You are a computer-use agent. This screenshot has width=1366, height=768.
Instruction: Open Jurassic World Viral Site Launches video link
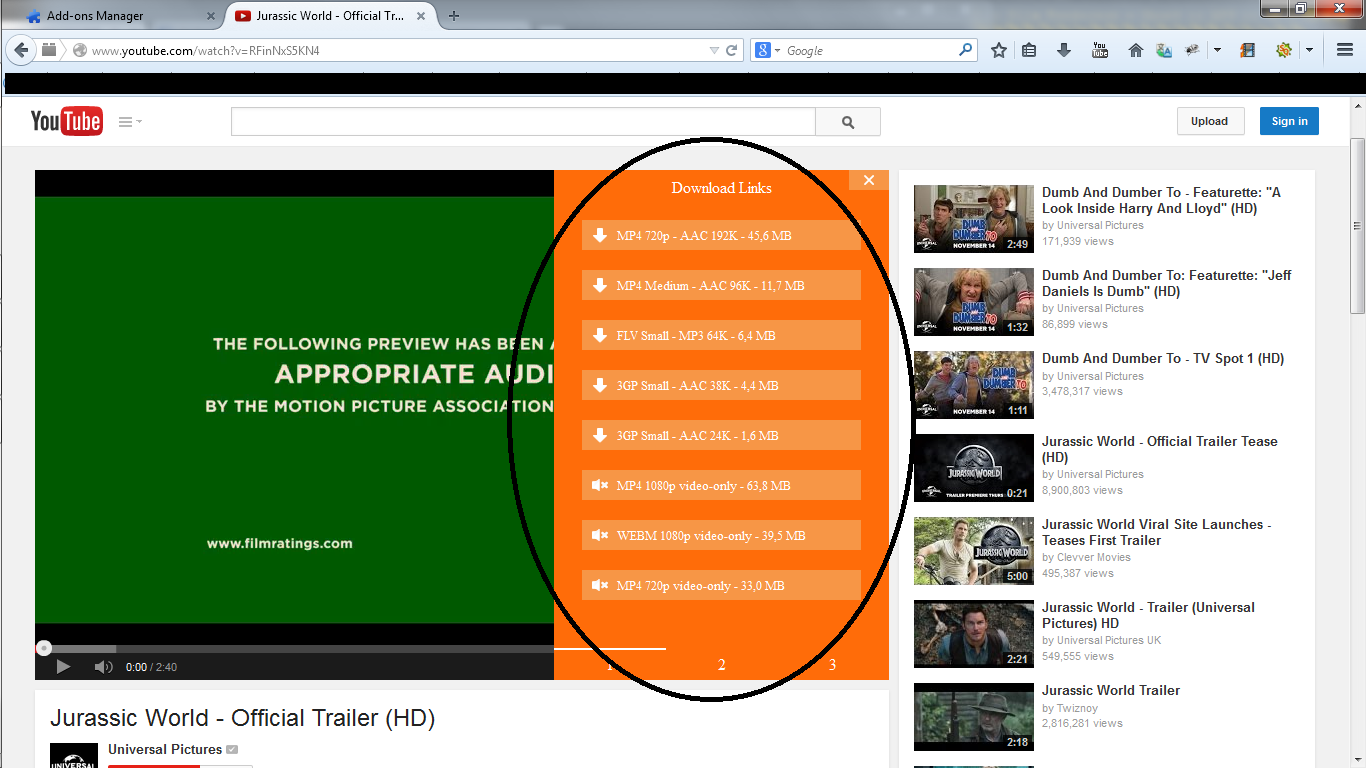tap(1156, 532)
